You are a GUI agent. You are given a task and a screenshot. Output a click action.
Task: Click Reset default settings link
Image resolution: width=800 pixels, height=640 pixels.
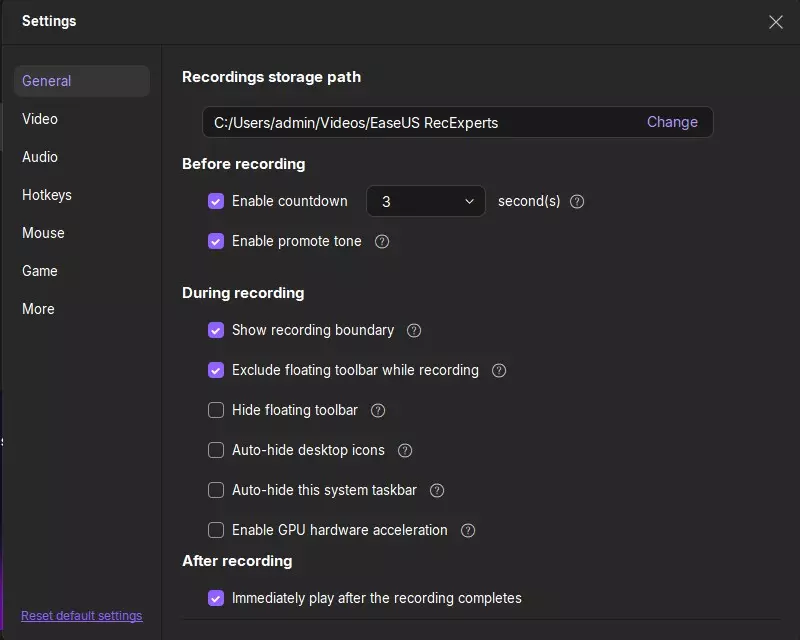point(82,616)
